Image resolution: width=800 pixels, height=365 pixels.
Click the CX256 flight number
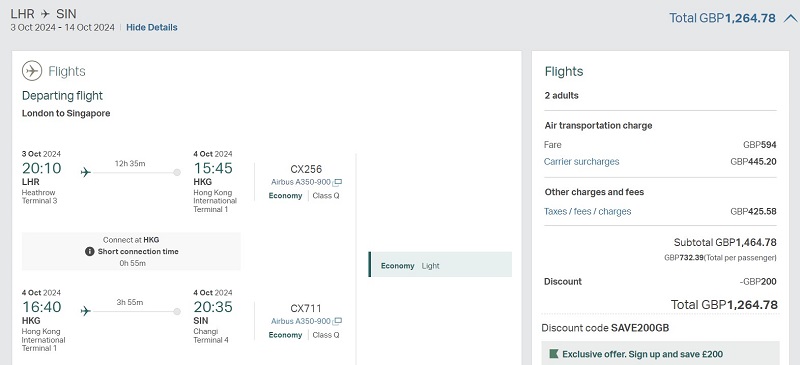[x=306, y=169]
